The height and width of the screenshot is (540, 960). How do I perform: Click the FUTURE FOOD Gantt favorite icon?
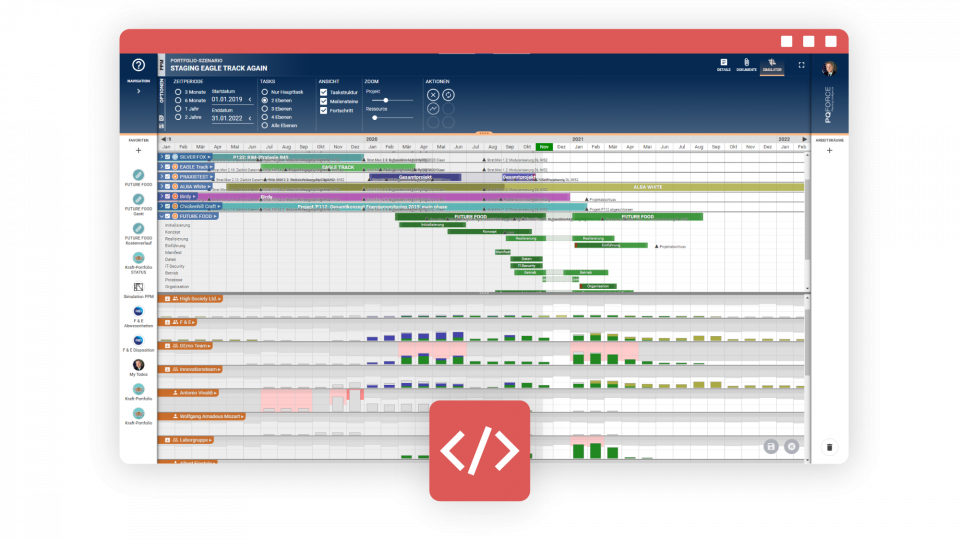coord(138,199)
